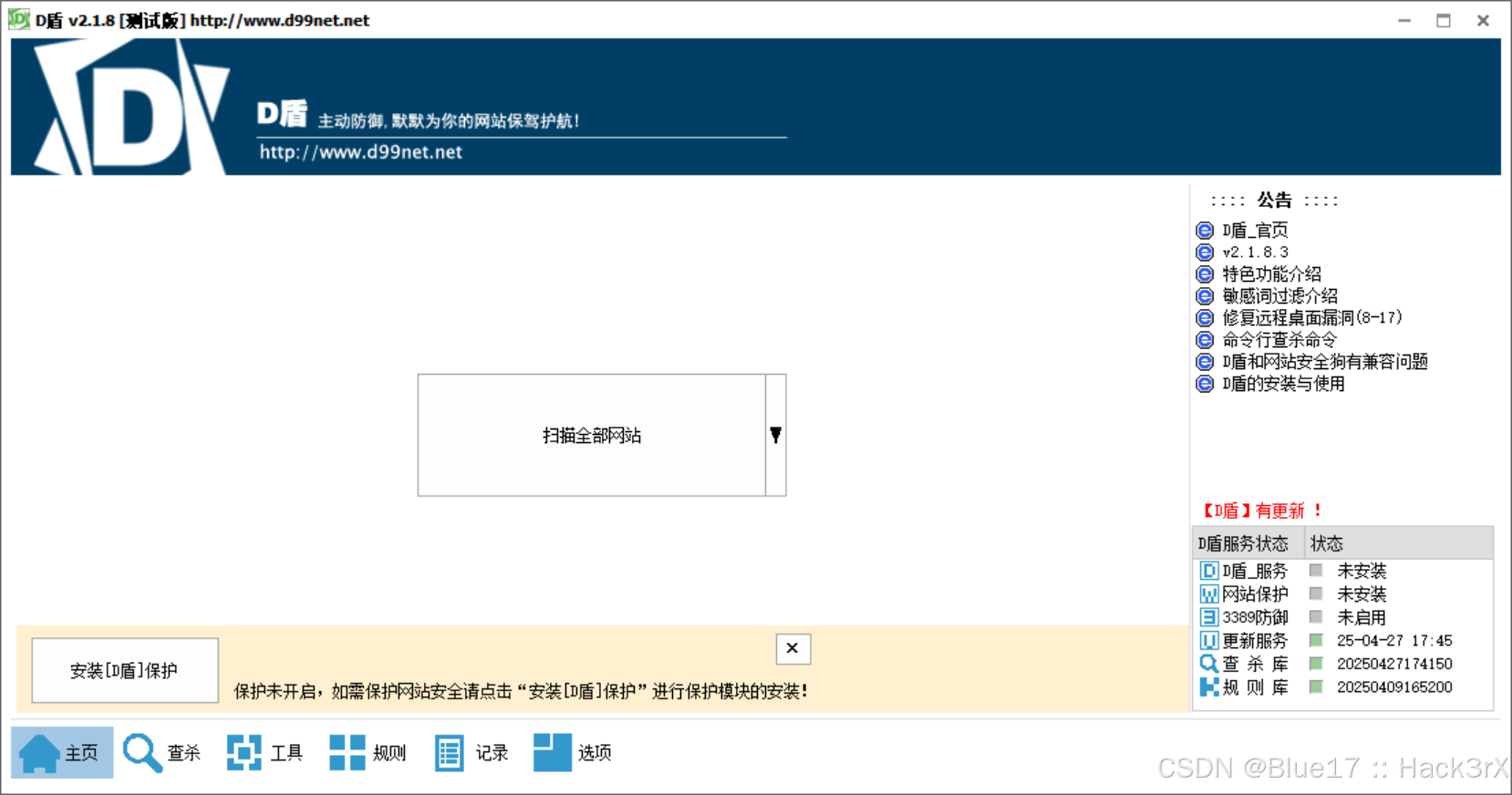Open 敏感词过滤介绍 announcement link
This screenshot has height=795, width=1512.
pyautogui.click(x=1279, y=295)
